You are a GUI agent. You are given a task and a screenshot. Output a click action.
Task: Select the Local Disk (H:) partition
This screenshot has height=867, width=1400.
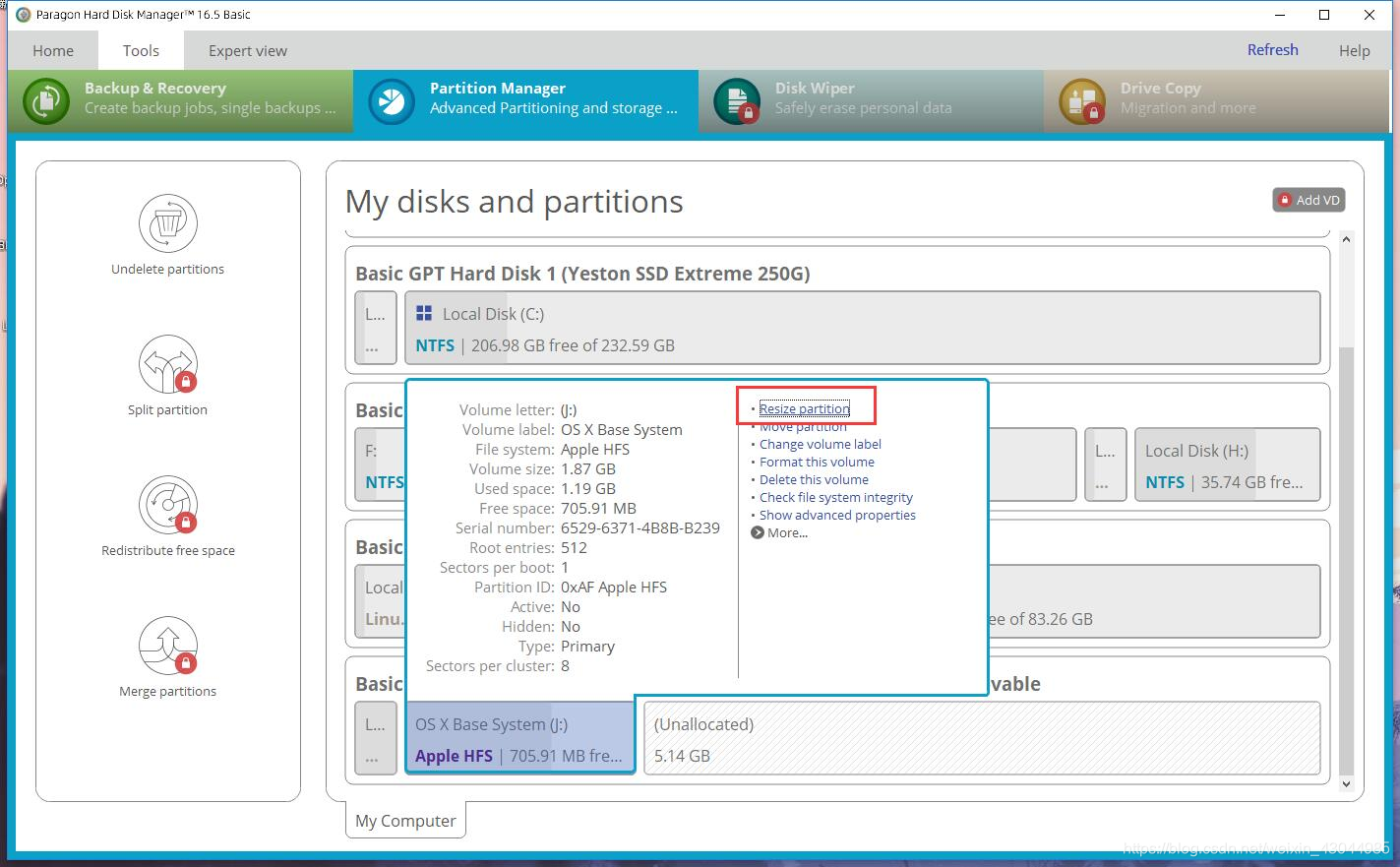[x=1227, y=465]
